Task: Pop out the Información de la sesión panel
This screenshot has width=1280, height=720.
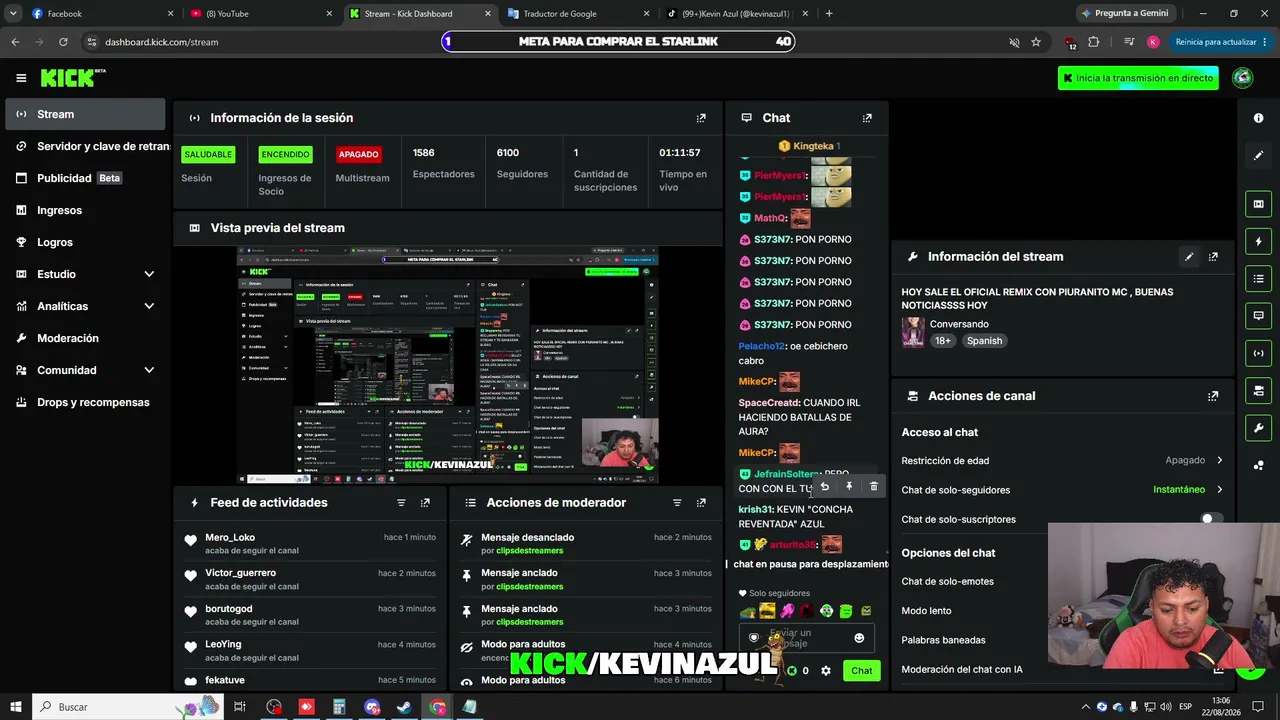Action: (x=701, y=118)
